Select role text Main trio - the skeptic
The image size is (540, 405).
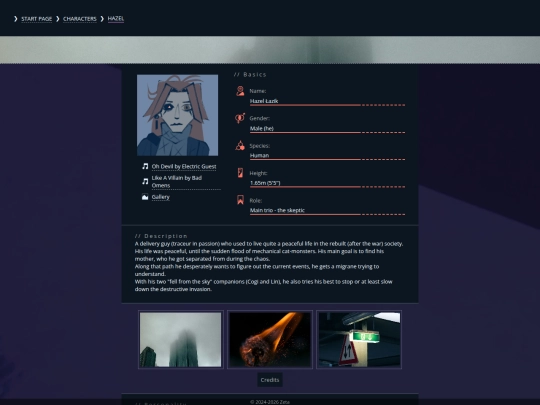tap(277, 210)
